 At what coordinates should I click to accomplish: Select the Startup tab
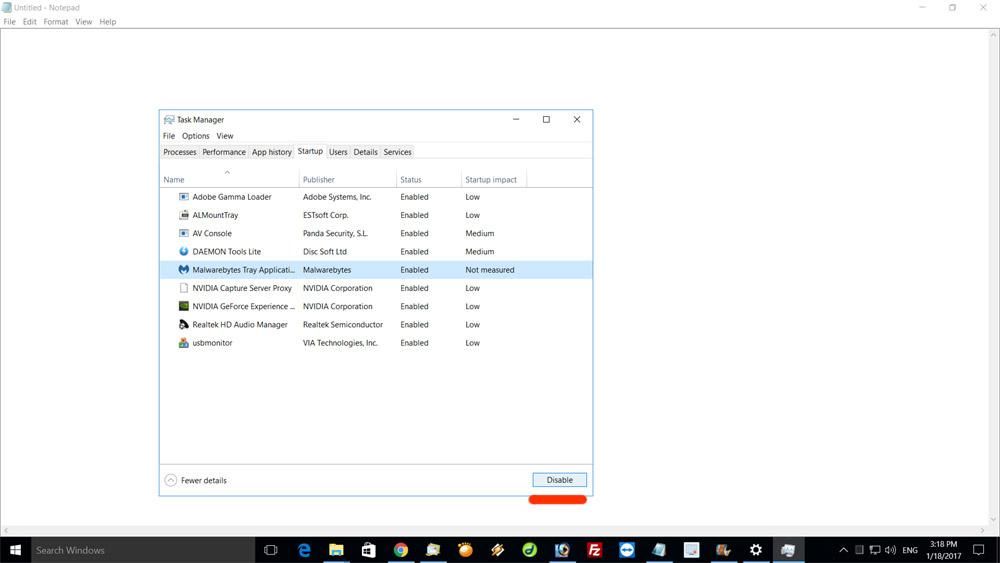(x=310, y=151)
